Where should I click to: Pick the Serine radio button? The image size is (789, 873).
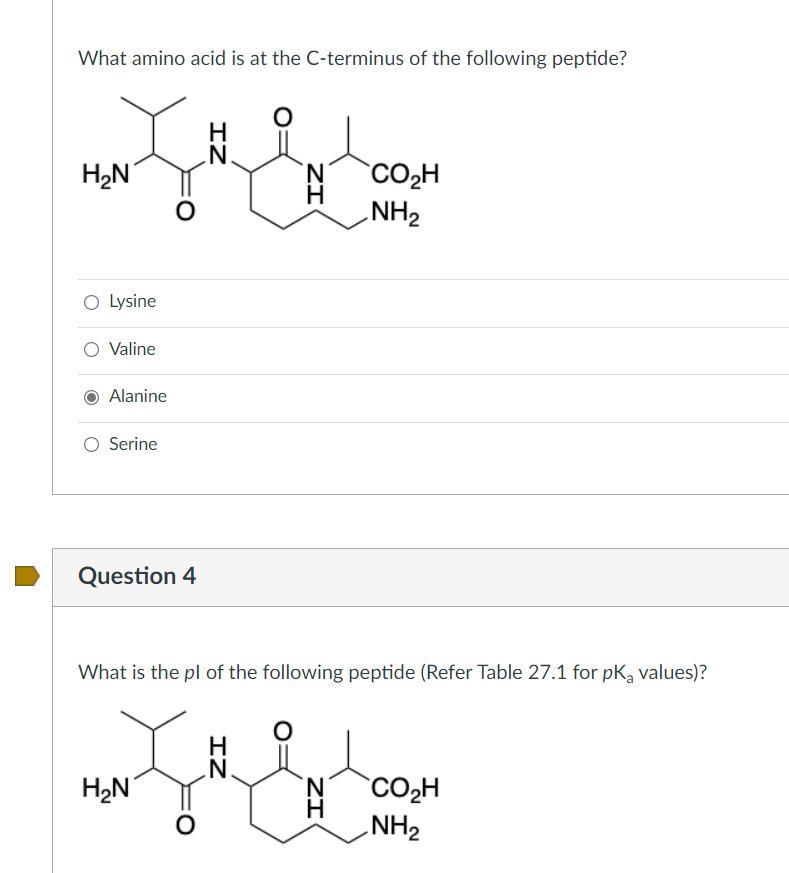[91, 444]
